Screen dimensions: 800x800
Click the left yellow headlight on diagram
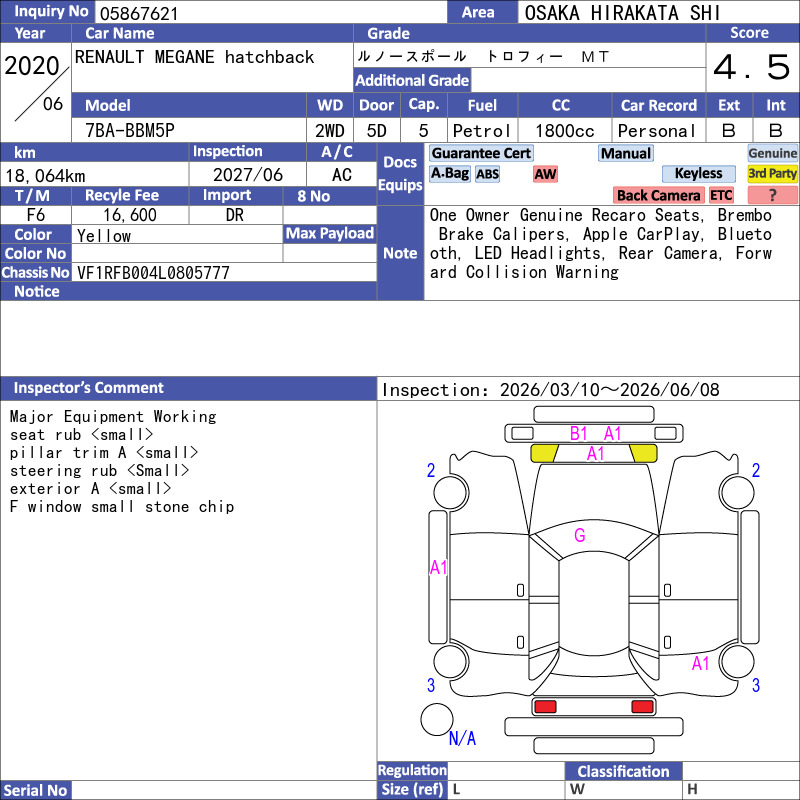[x=544, y=453]
